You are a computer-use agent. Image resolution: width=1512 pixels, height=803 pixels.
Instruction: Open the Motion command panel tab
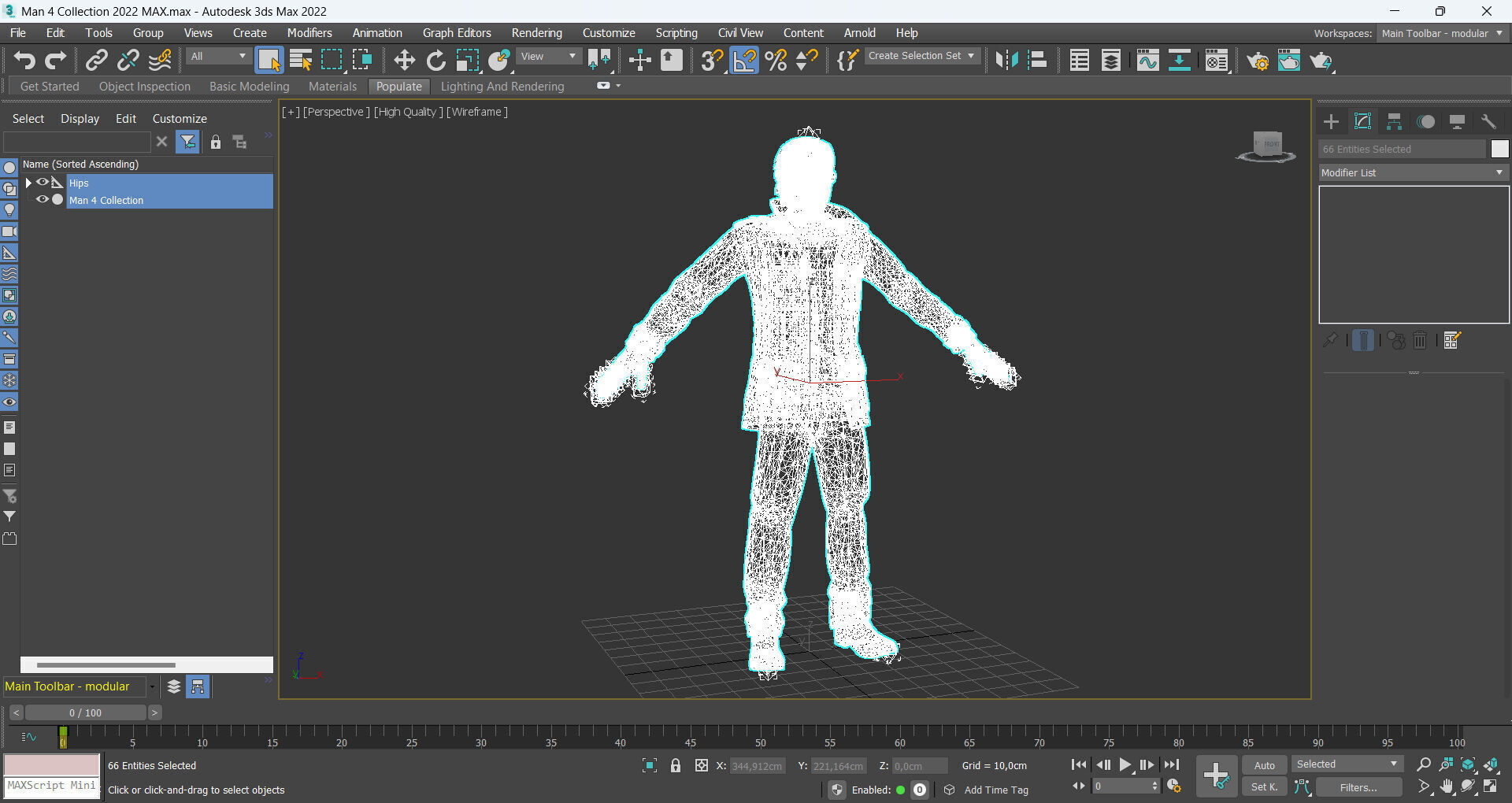tap(1425, 122)
